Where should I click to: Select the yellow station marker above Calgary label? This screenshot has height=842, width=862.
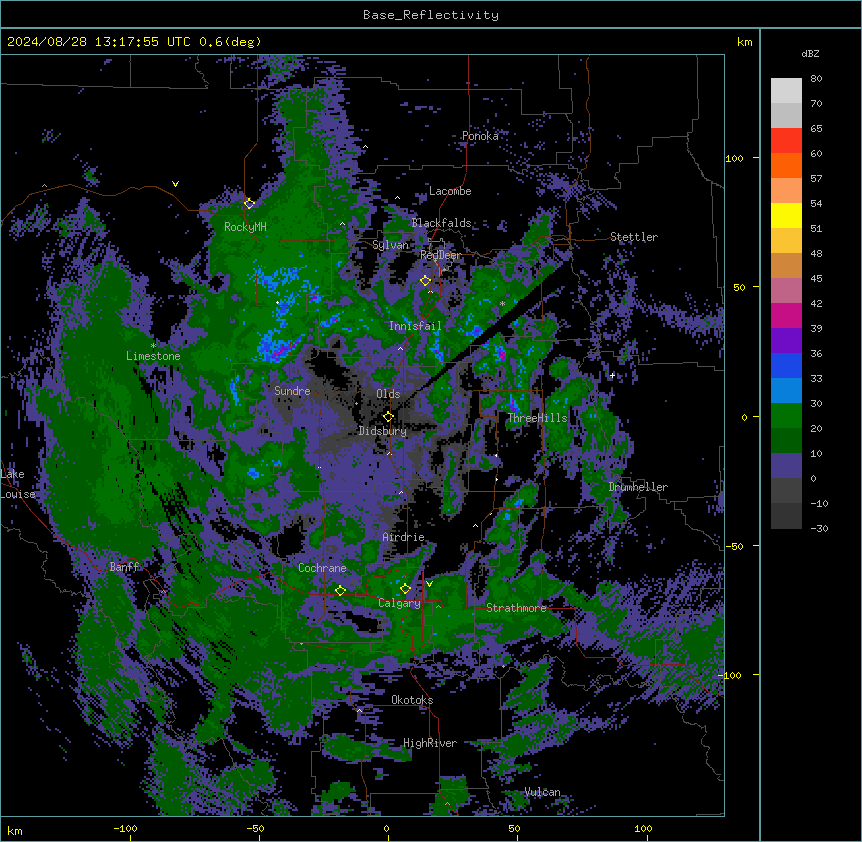405,589
